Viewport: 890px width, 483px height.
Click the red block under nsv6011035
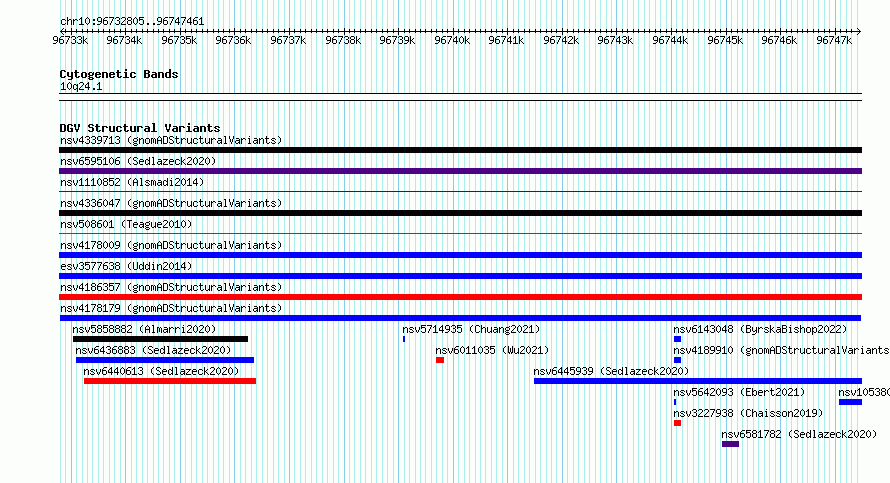[440, 360]
